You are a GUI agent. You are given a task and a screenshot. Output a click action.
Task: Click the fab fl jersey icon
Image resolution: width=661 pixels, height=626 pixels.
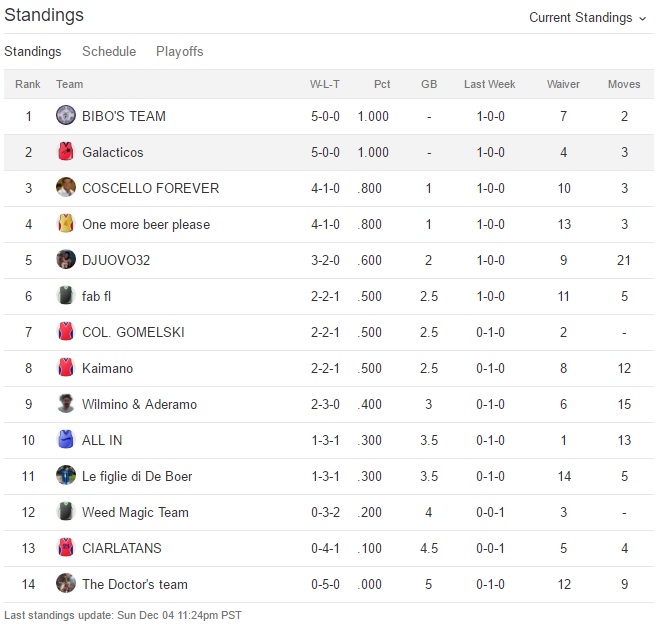66,296
